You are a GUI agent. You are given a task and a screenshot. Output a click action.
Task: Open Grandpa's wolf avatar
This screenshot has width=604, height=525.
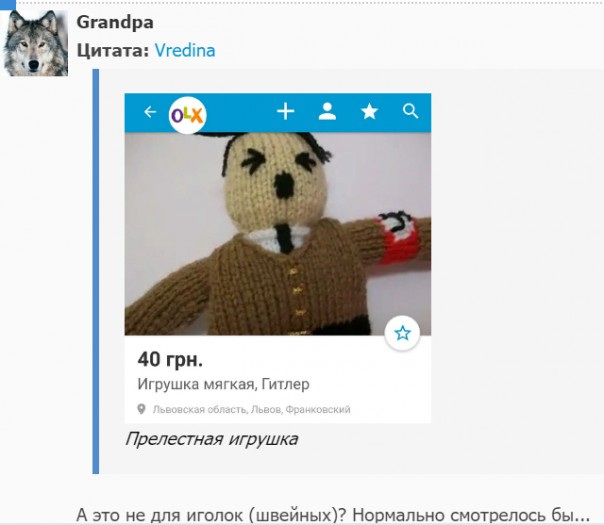[x=36, y=43]
